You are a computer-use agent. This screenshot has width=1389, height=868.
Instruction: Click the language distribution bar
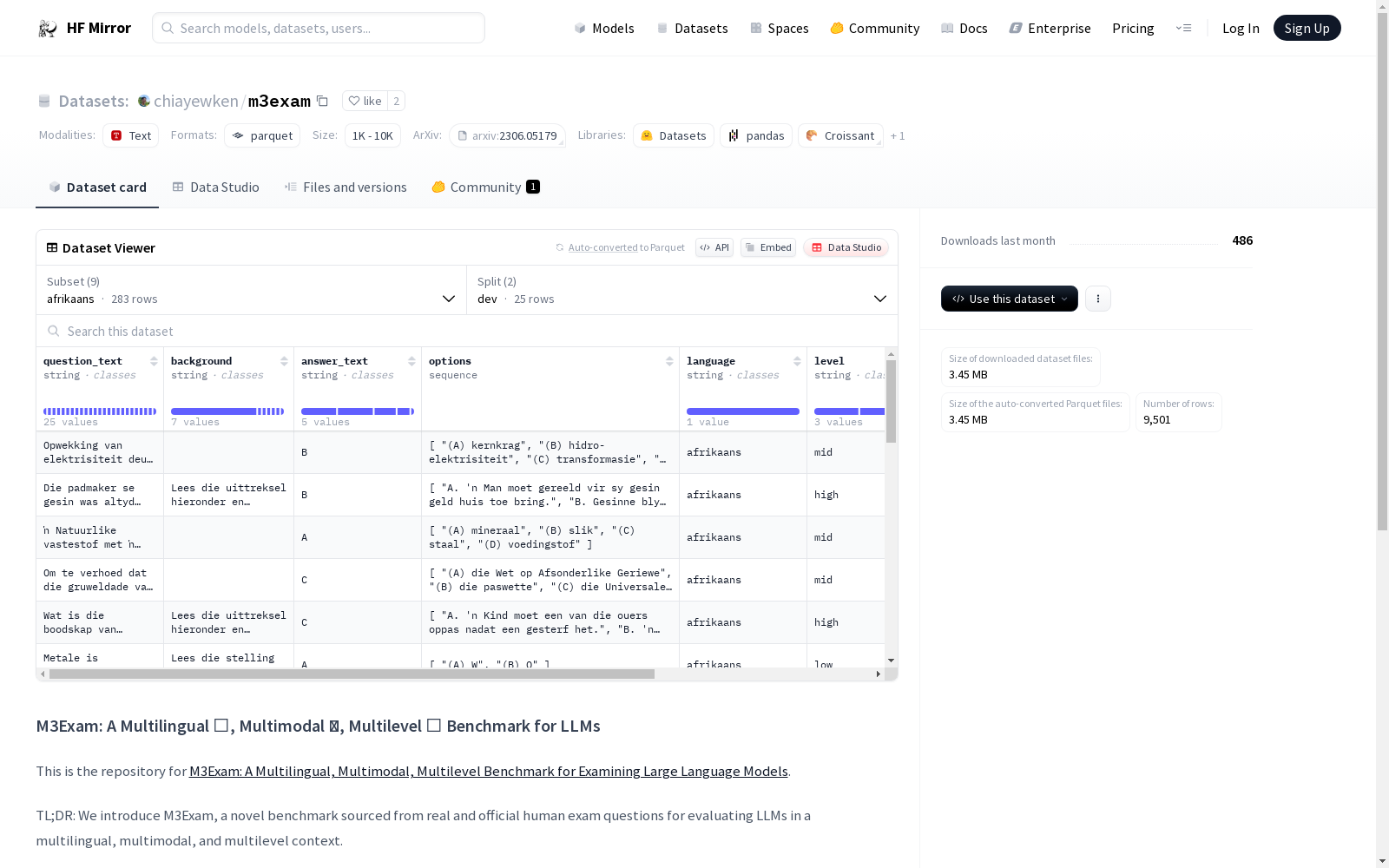[743, 411]
